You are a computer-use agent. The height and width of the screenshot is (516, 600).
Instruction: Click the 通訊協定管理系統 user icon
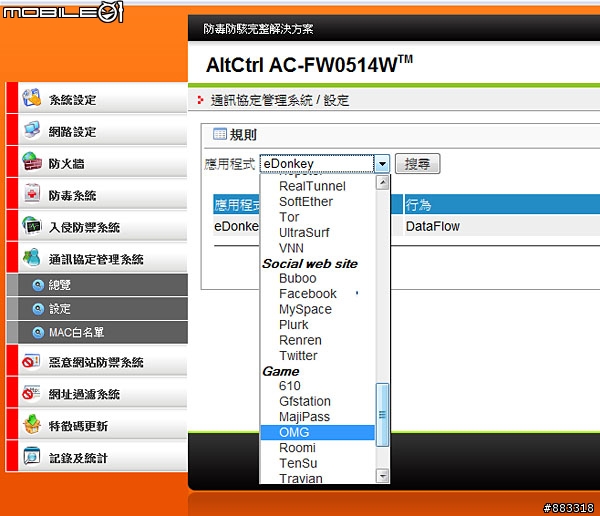pos(31,257)
